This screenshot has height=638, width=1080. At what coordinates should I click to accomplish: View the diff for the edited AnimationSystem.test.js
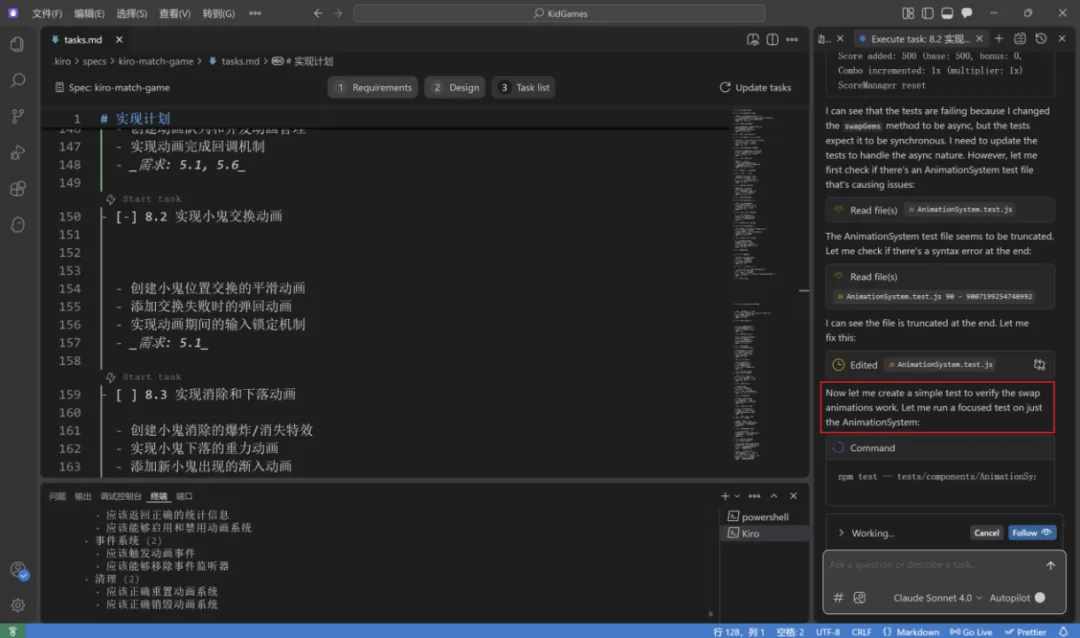[x=1039, y=364]
